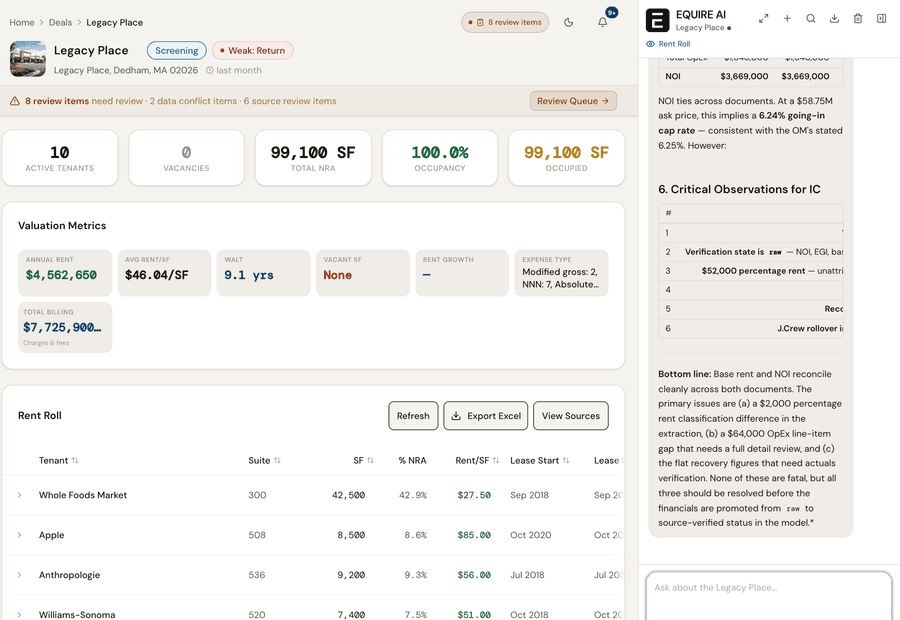Select Whole Foods Market tenant name
Image resolution: width=900 pixels, height=620 pixels.
click(83, 495)
